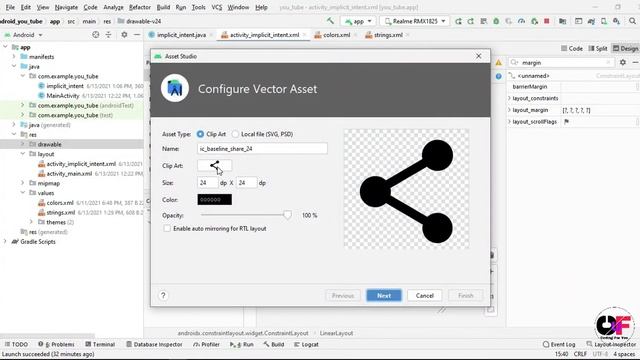The height and width of the screenshot is (360, 640).
Task: Collapse the java folder
Action: (14, 66)
